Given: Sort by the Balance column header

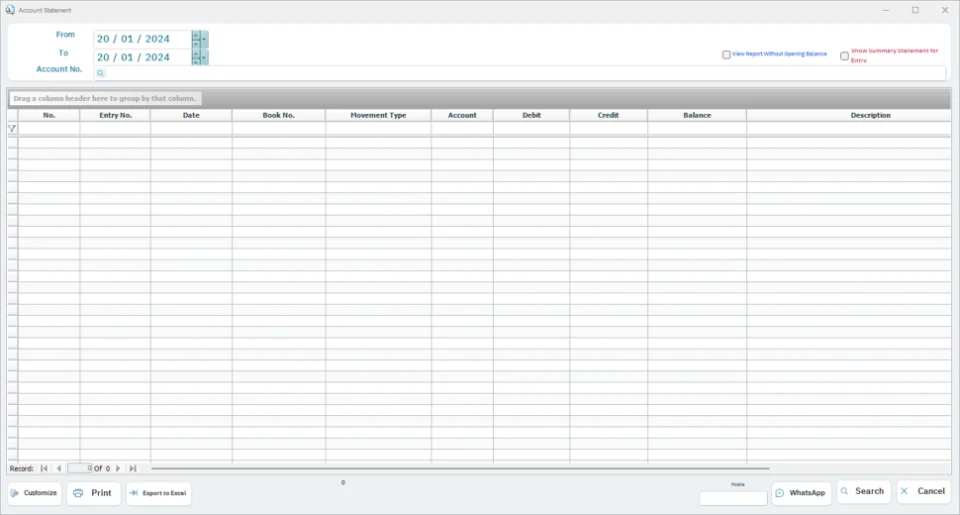Looking at the screenshot, I should [697, 115].
